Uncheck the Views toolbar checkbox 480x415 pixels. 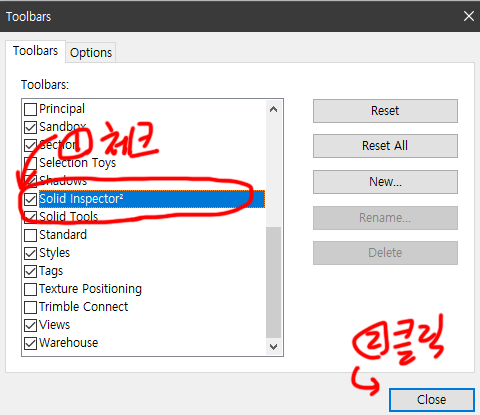[x=30, y=325]
